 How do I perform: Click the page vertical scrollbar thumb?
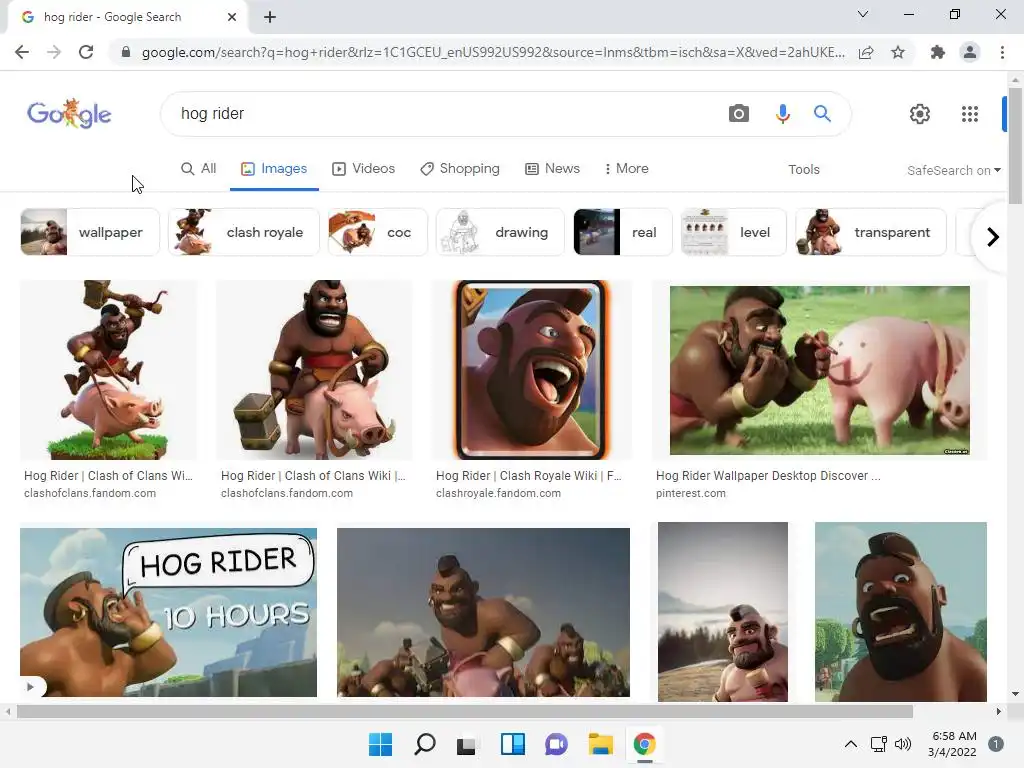coord(1015,145)
